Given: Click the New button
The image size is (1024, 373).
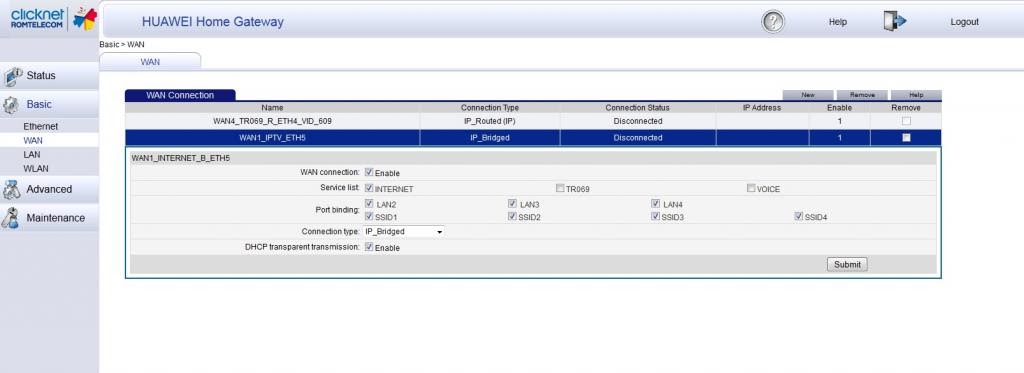Looking at the screenshot, I should tap(808, 95).
